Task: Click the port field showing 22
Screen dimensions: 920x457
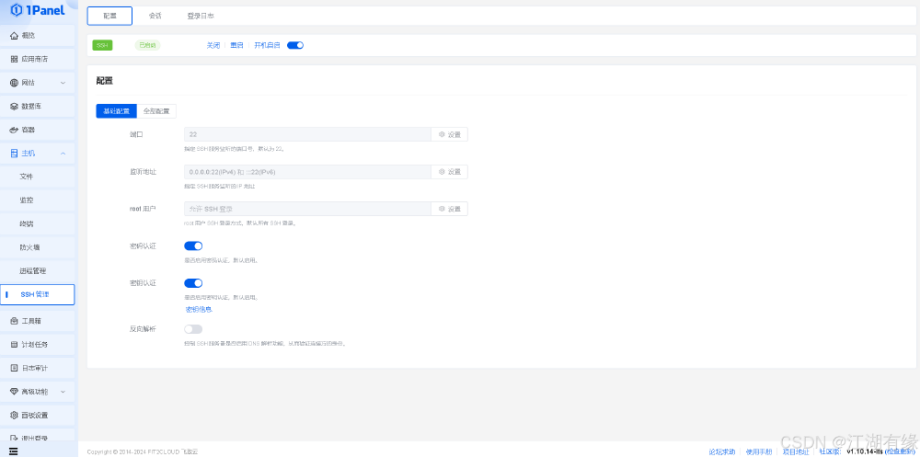Action: click(x=307, y=134)
